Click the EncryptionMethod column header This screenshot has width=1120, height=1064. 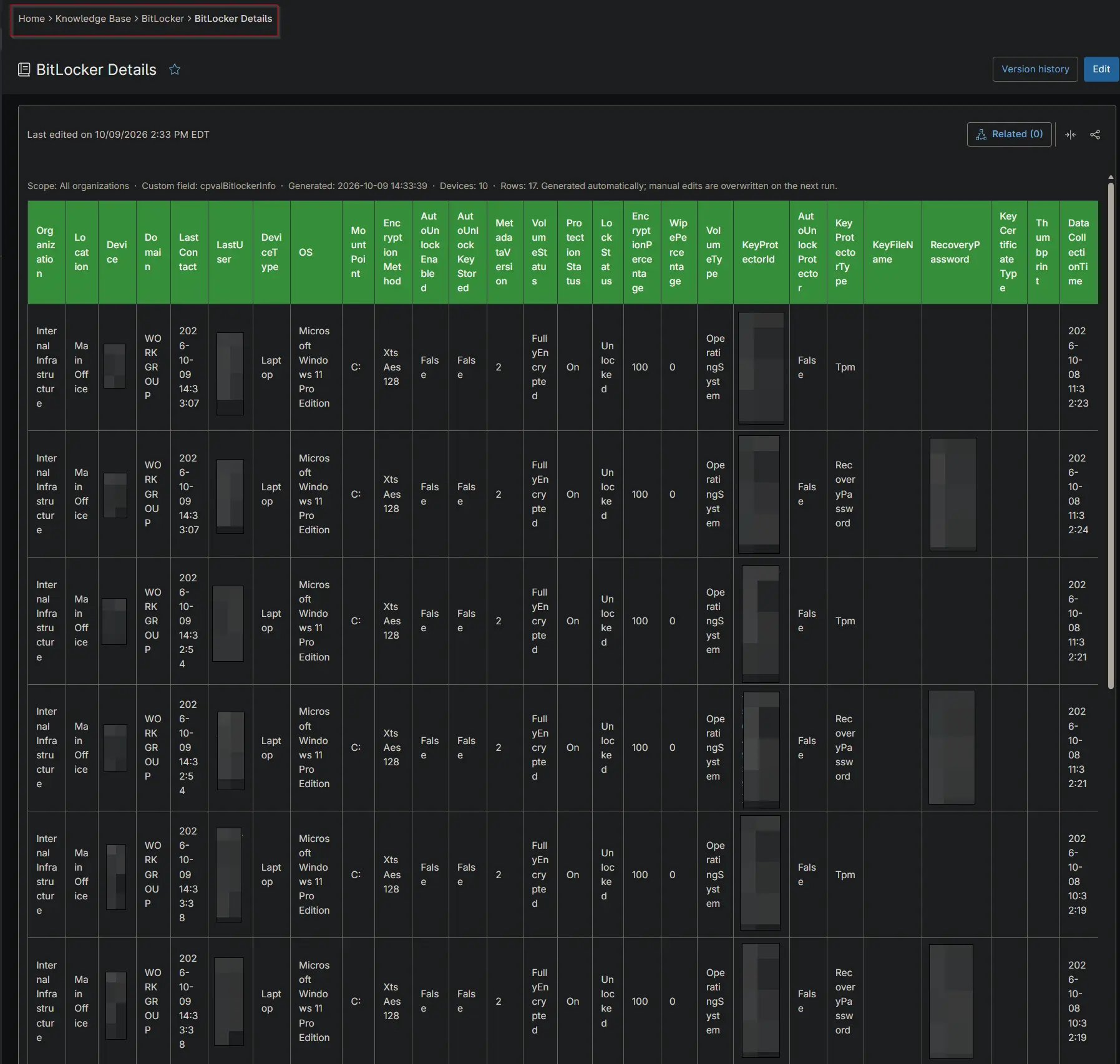[x=393, y=252]
